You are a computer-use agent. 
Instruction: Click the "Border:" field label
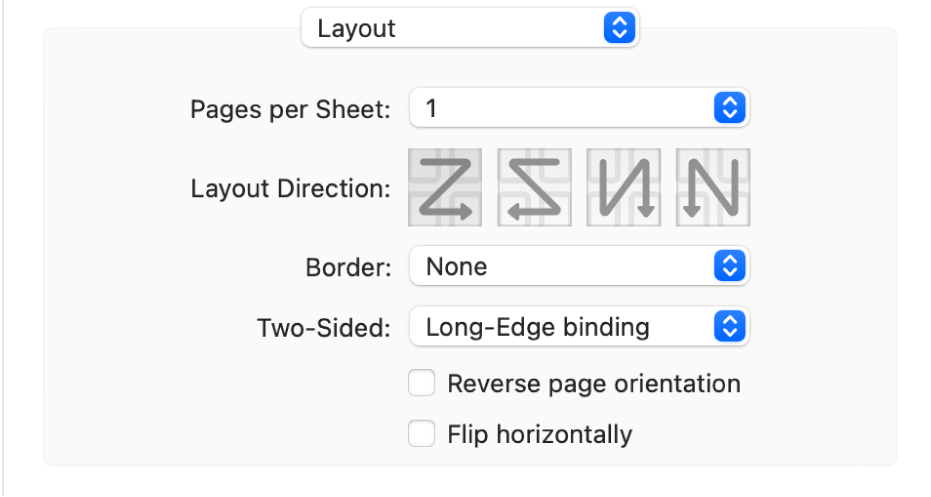pyautogui.click(x=347, y=268)
